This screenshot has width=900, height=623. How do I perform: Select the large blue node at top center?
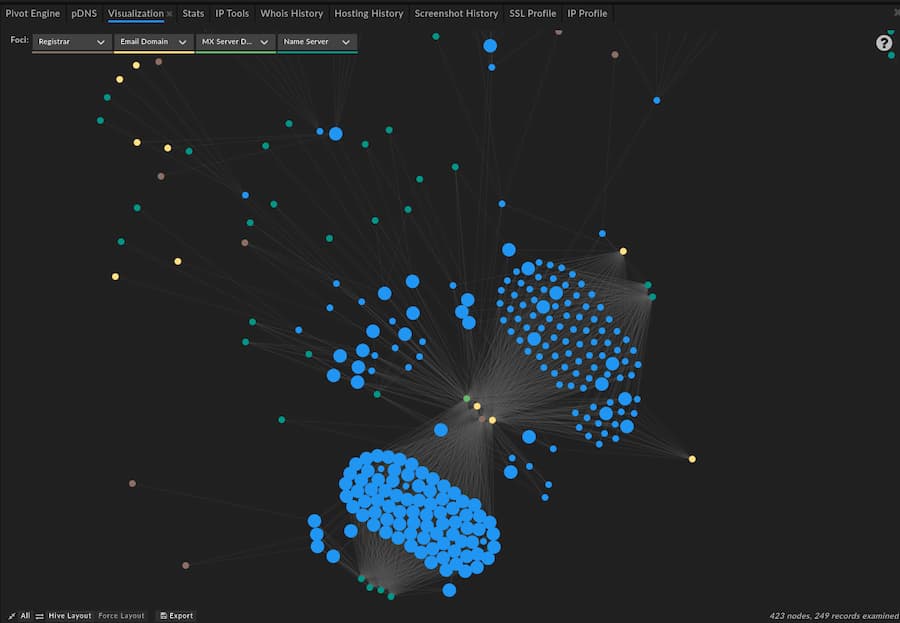coord(489,44)
